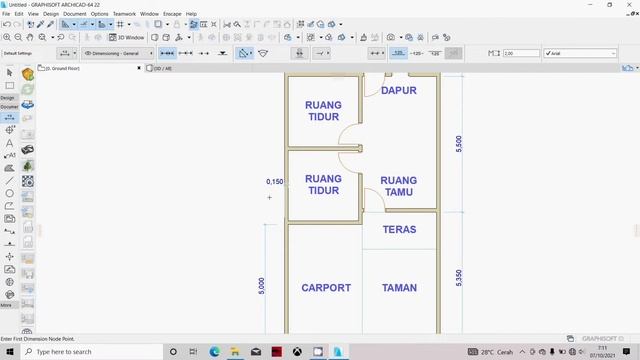Screen dimensions: 640x360
Task: Select base-line dimension construction method
Action: 204,53
